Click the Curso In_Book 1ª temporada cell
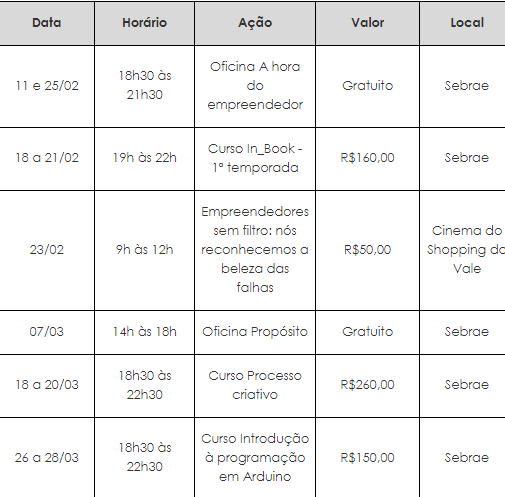 (255, 158)
